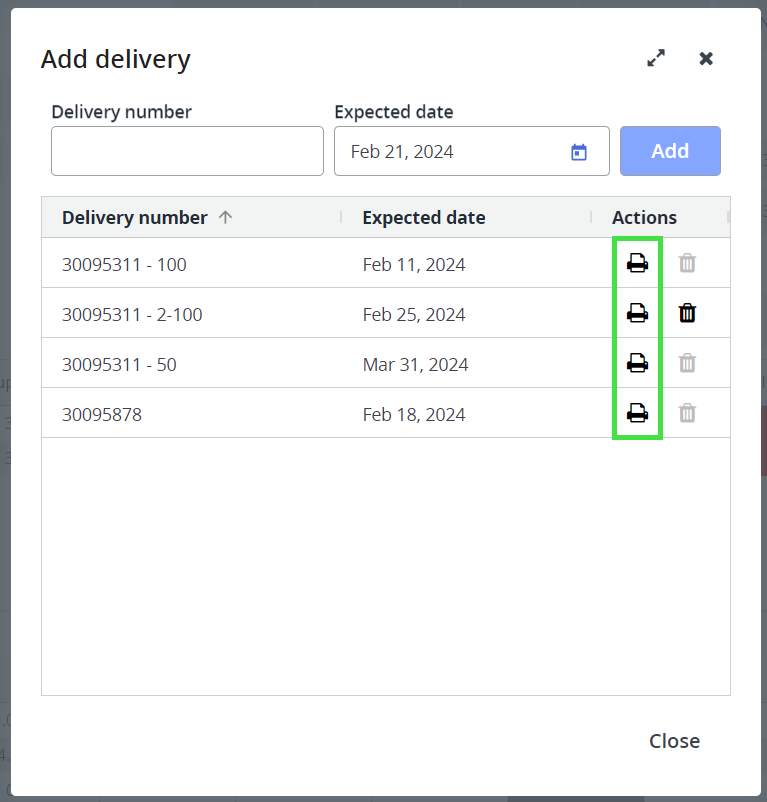Click the Actions column header

point(644,218)
